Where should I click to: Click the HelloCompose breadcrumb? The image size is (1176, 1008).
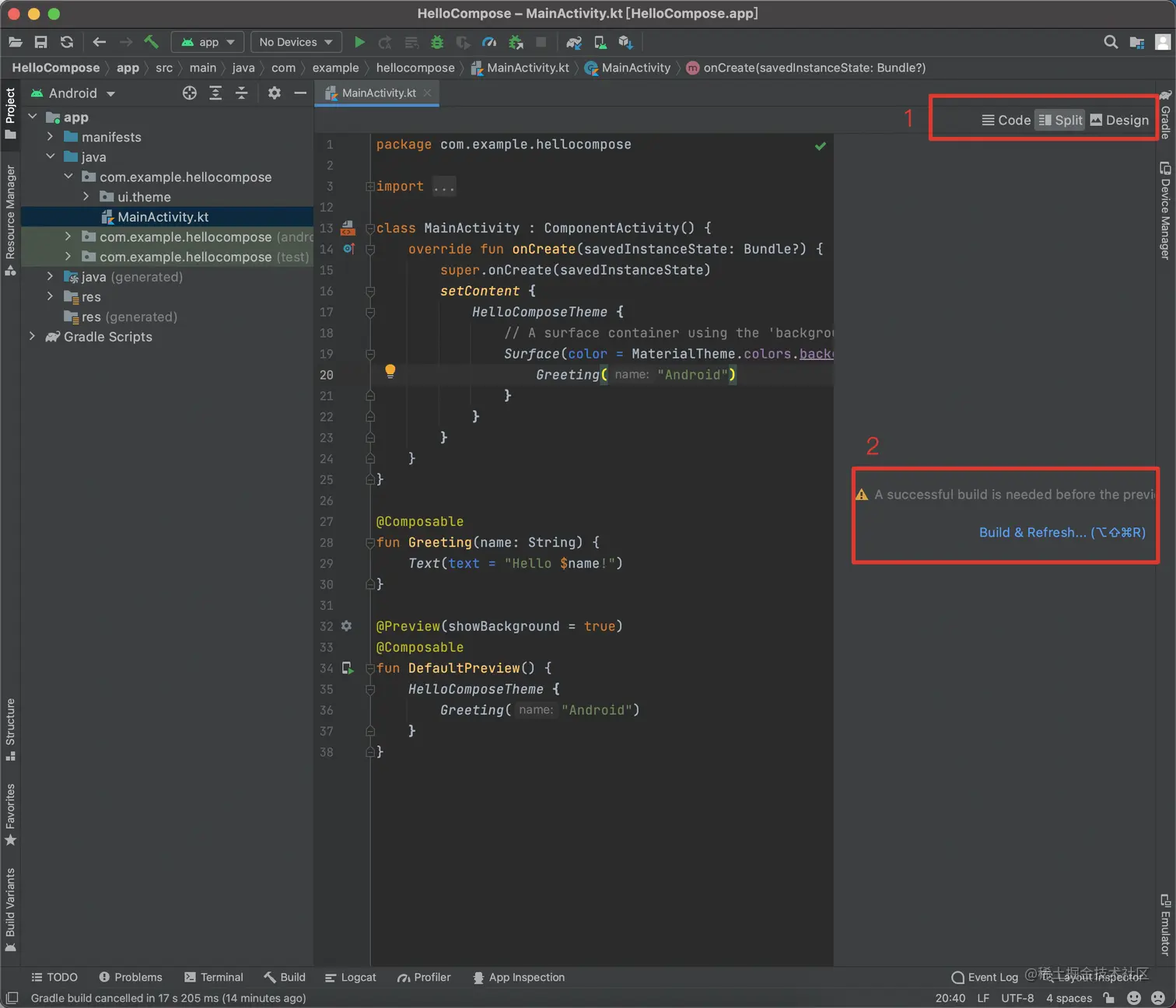click(56, 68)
